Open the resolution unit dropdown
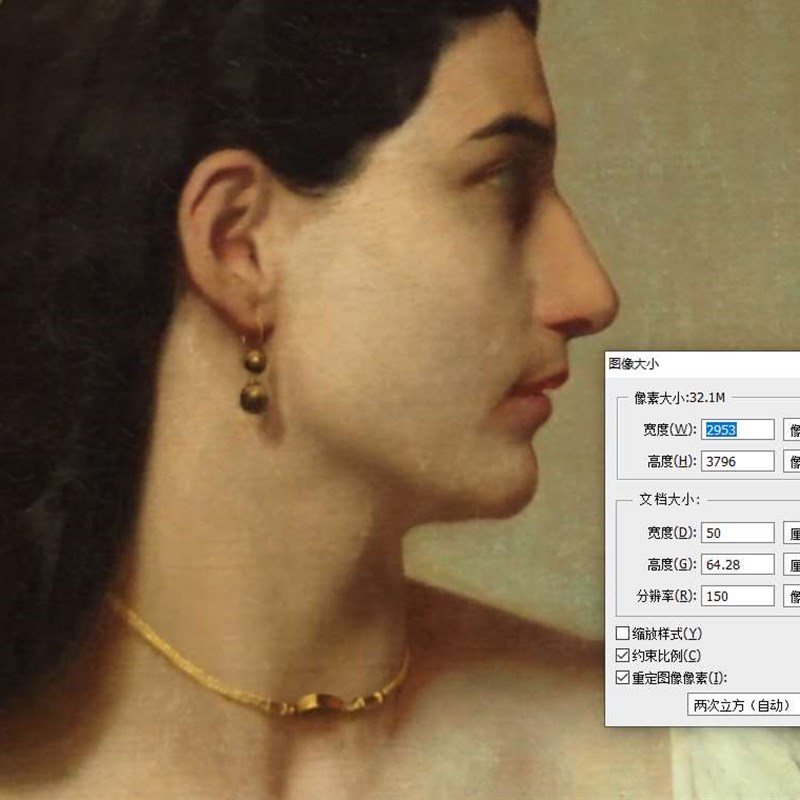 coord(792,596)
